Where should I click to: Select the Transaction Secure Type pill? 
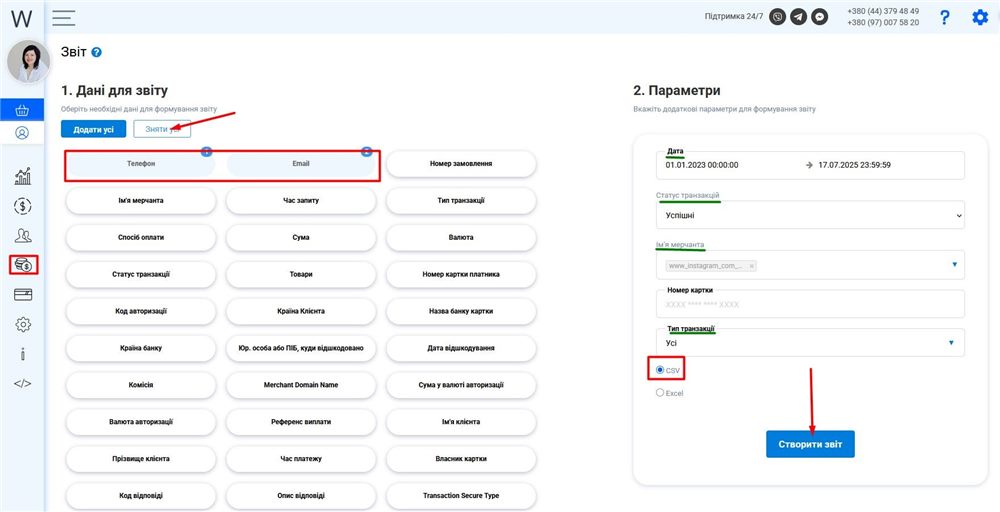461,495
